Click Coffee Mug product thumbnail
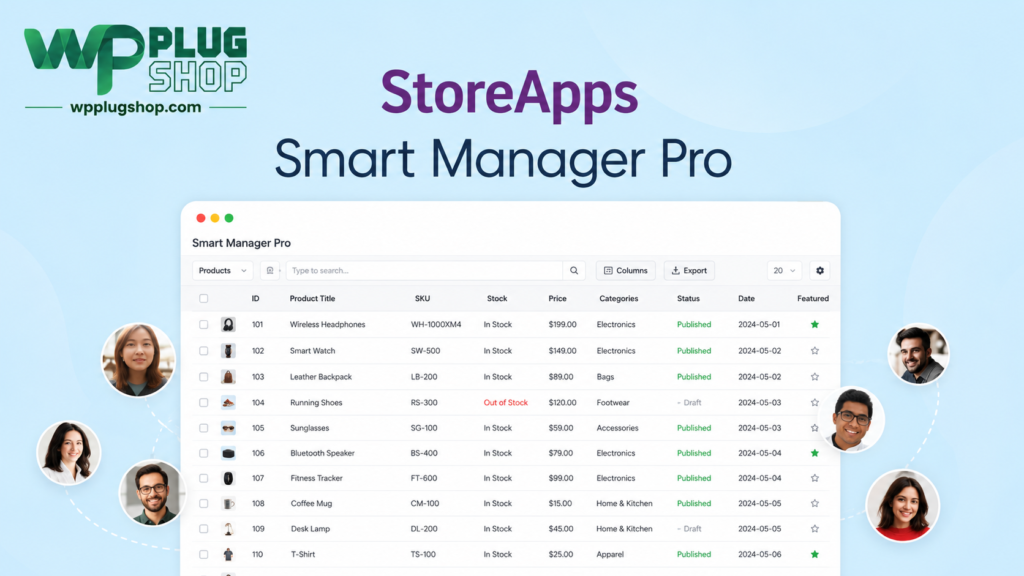 coord(228,504)
